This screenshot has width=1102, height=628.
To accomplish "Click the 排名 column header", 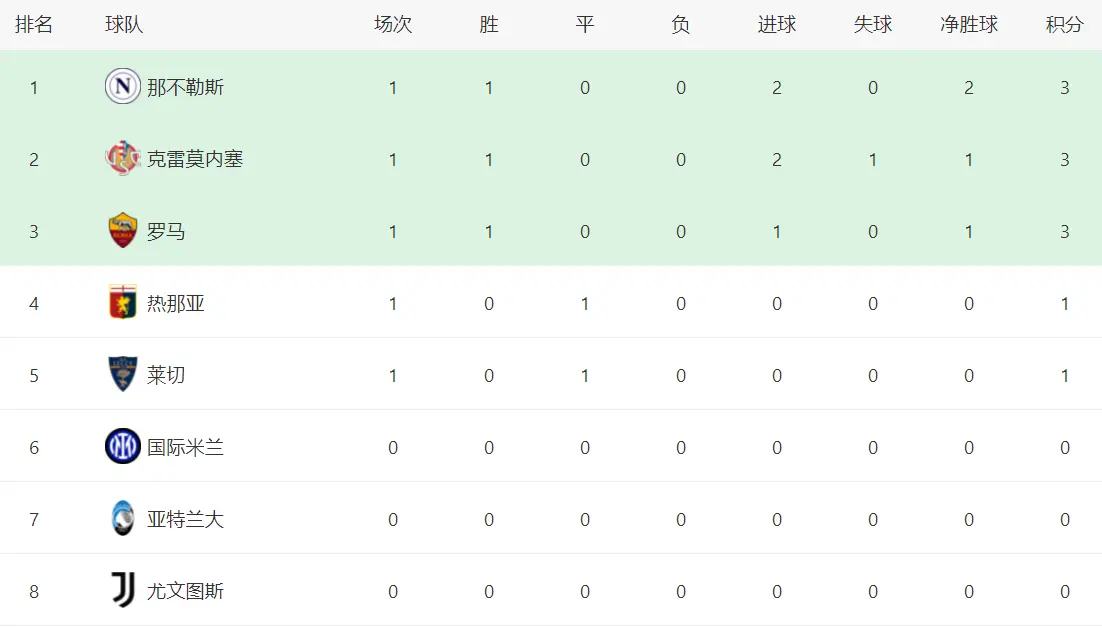I will [34, 25].
